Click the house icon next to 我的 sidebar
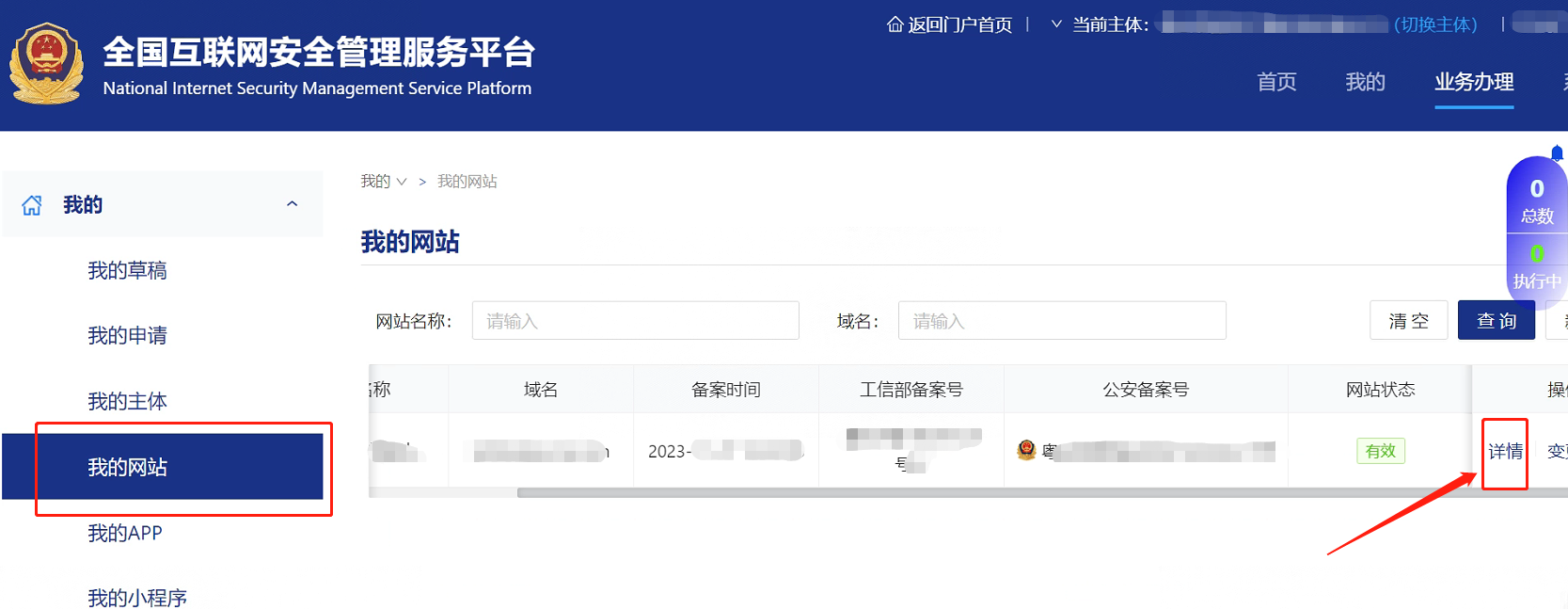1568x609 pixels. 32,205
